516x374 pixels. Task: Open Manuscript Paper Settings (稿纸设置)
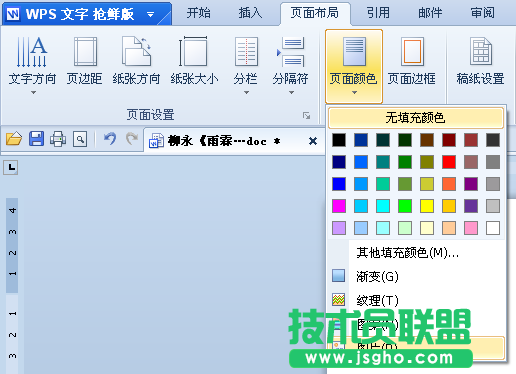480,62
